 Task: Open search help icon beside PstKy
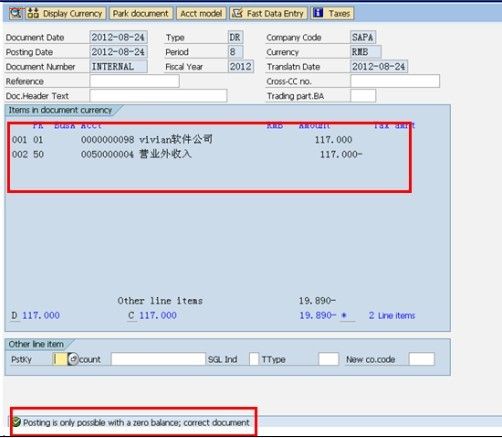73,359
